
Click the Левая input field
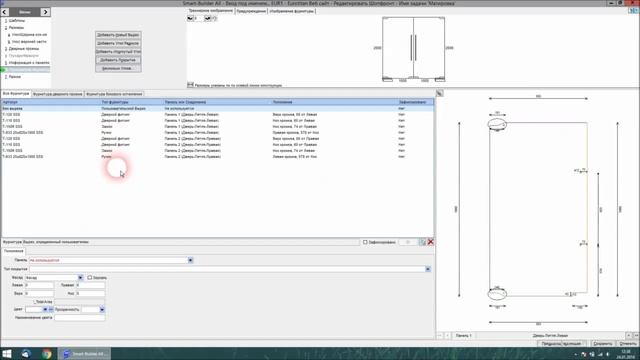pos(39,285)
